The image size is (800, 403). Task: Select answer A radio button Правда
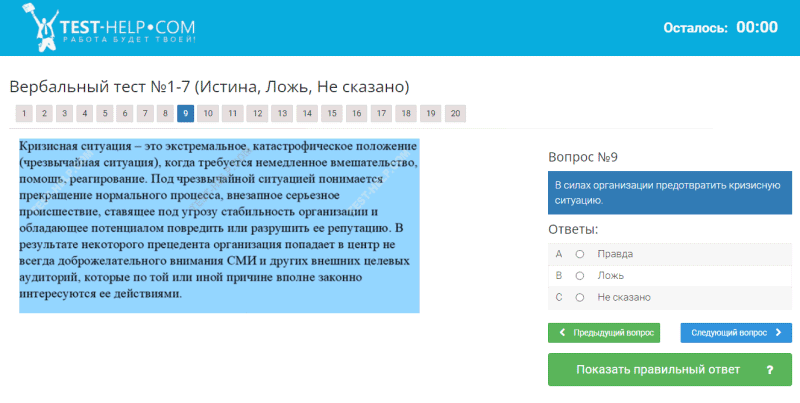[x=580, y=254]
